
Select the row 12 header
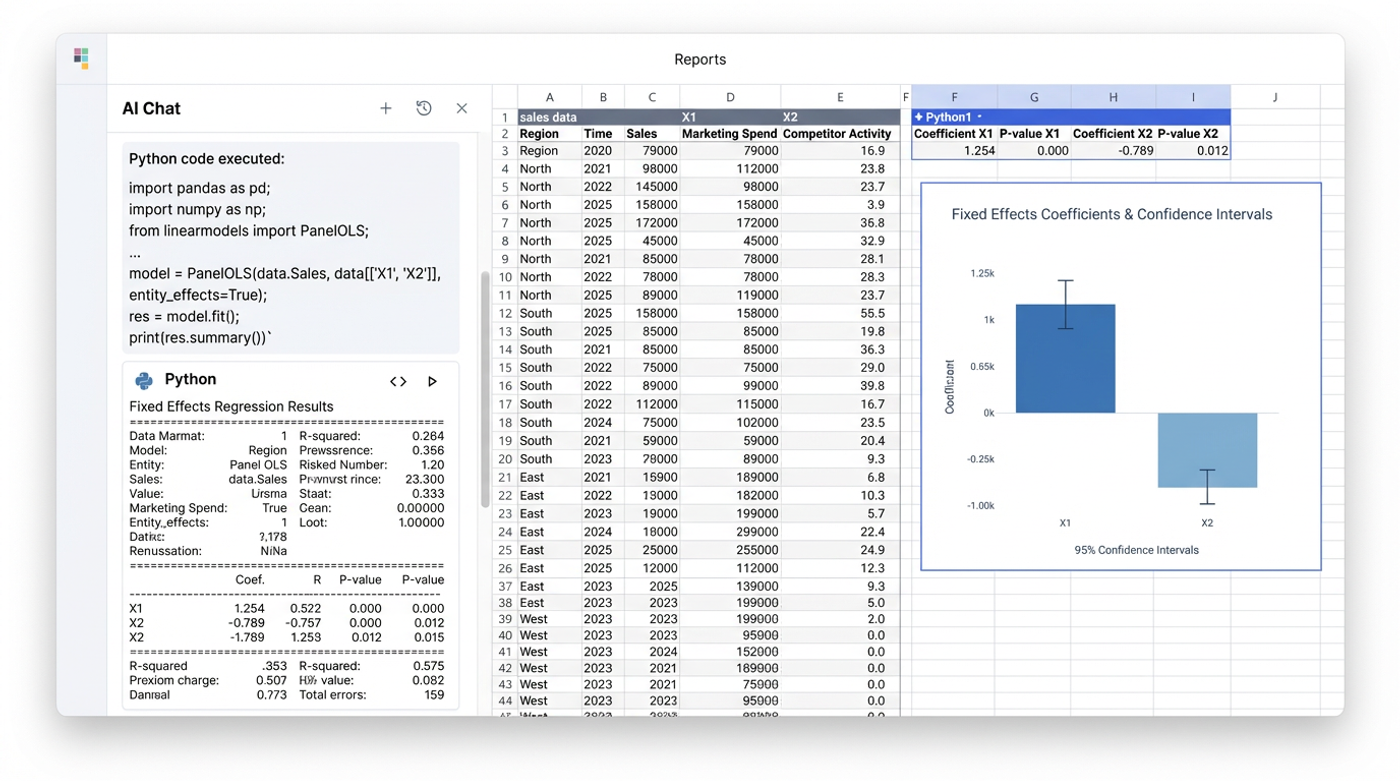505,313
